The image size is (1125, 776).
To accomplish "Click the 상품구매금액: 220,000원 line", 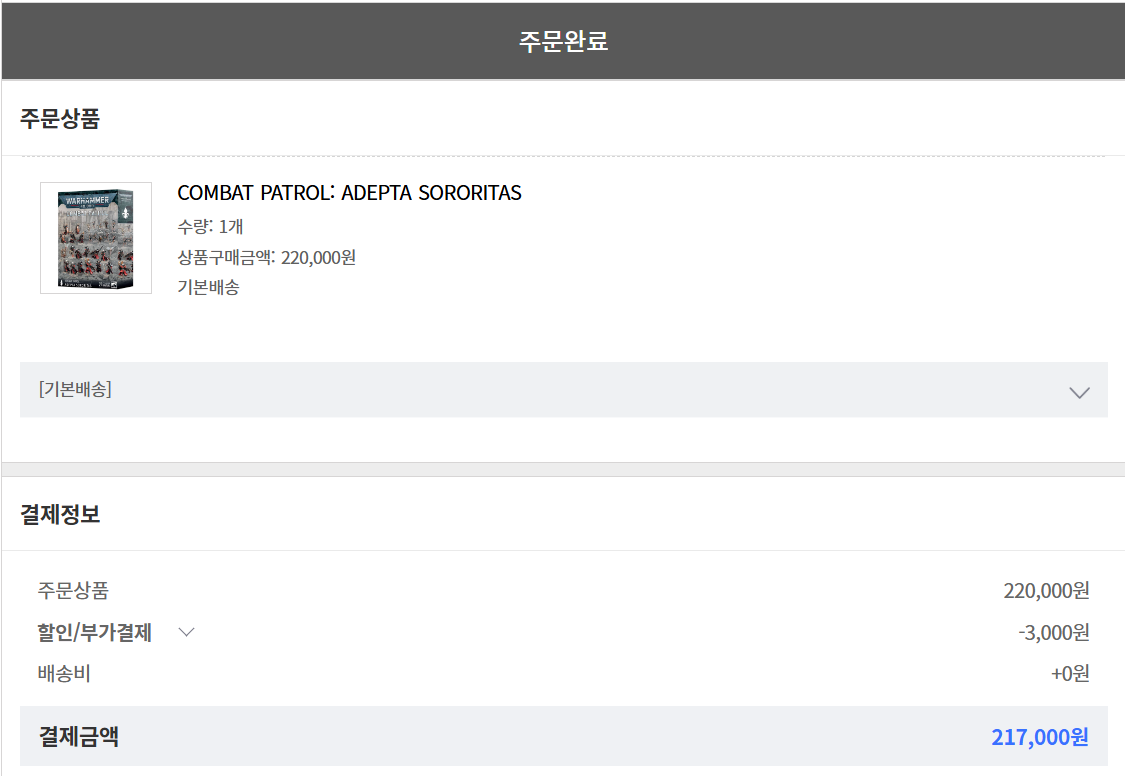I will [x=266, y=258].
